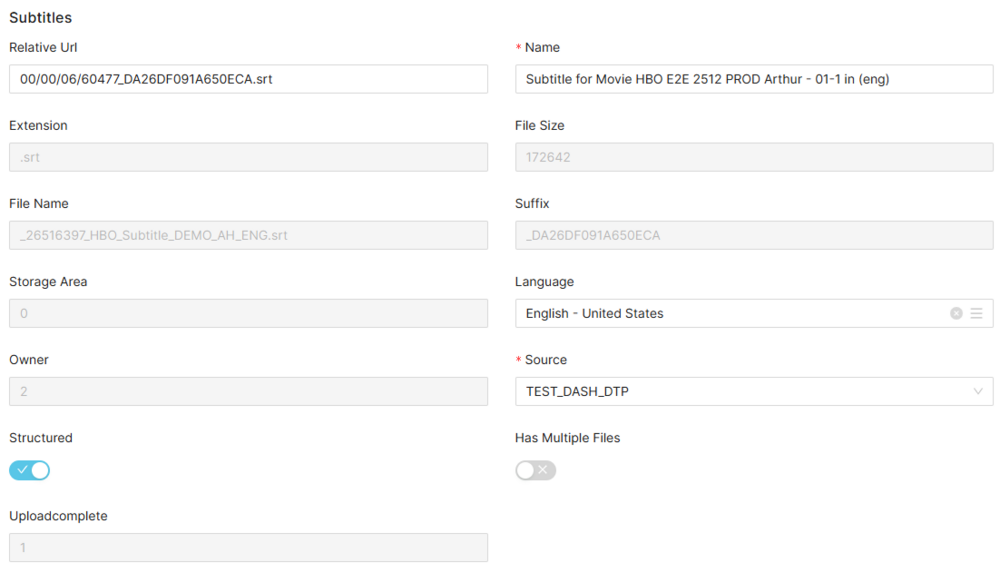Enable the Has Multiple Files switch
This screenshot has height=573, width=1000.
(x=535, y=470)
